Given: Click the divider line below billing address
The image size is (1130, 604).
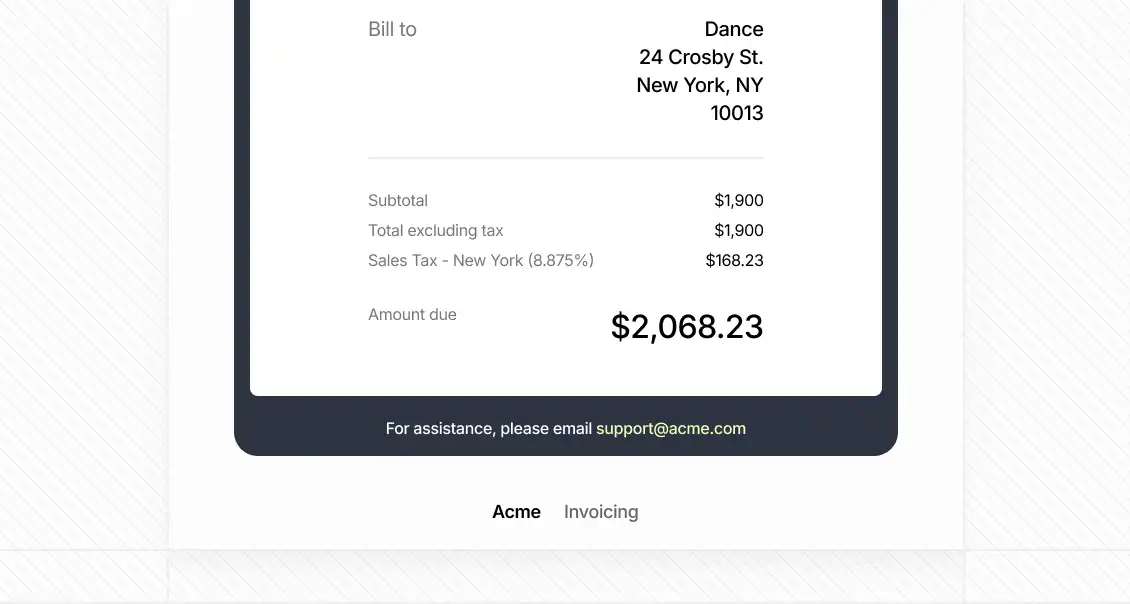Looking at the screenshot, I should click(566, 157).
